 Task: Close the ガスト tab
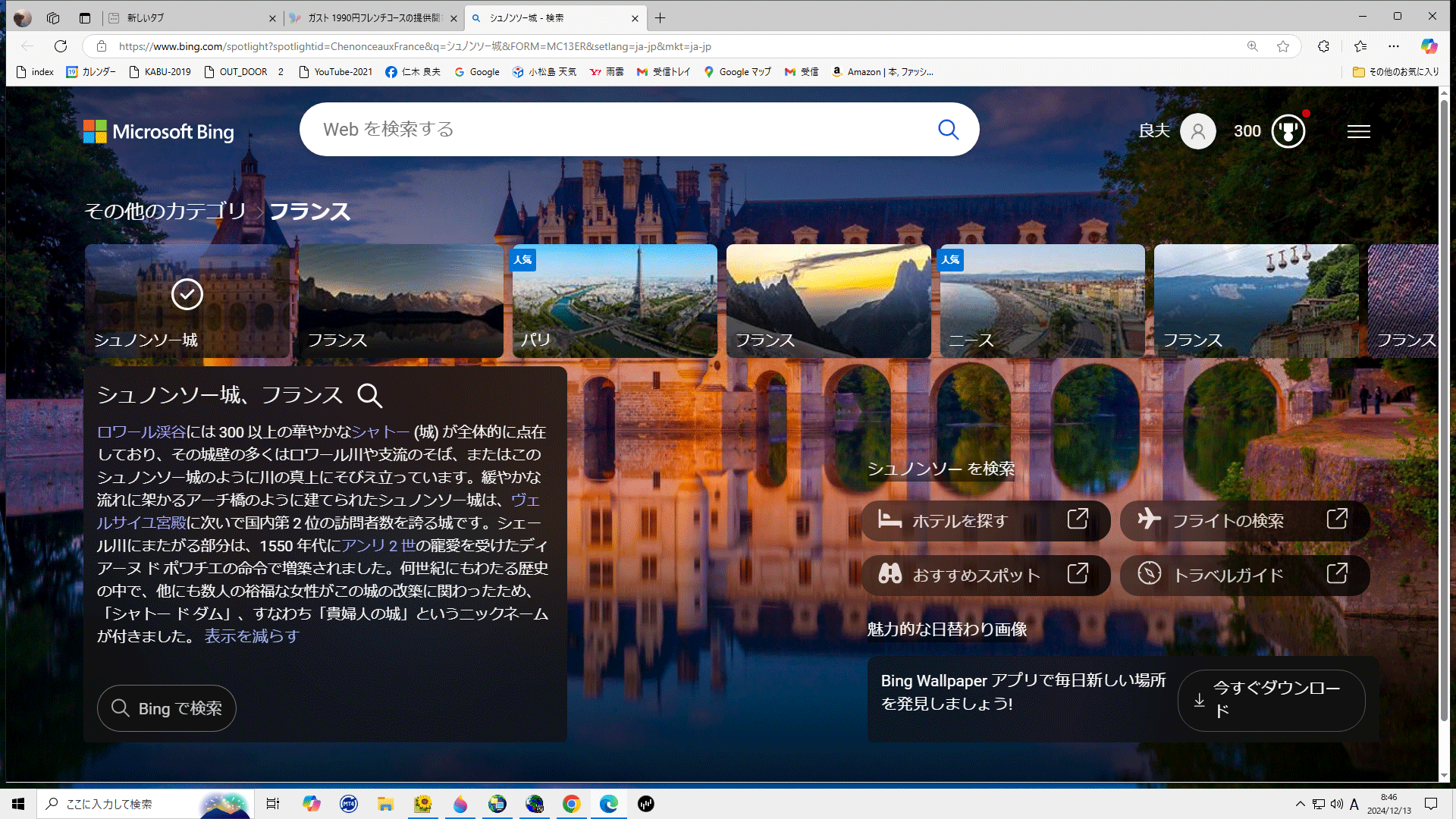(453, 18)
